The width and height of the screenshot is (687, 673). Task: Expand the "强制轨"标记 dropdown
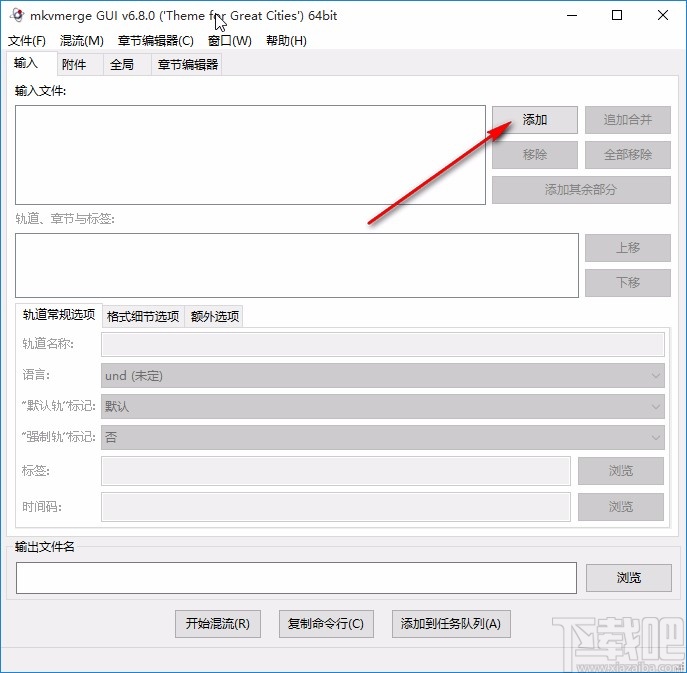click(x=382, y=437)
